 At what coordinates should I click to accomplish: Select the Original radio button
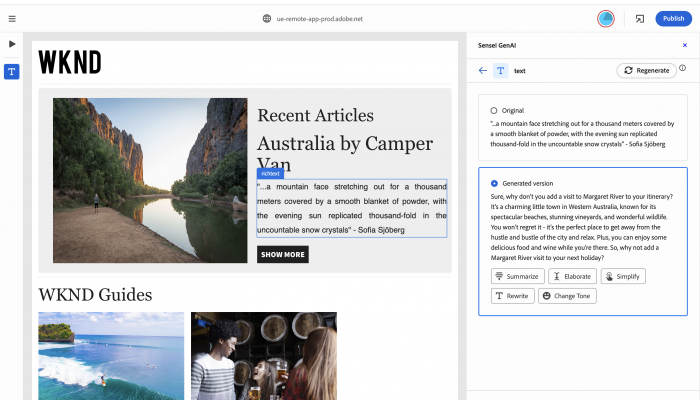(x=494, y=111)
